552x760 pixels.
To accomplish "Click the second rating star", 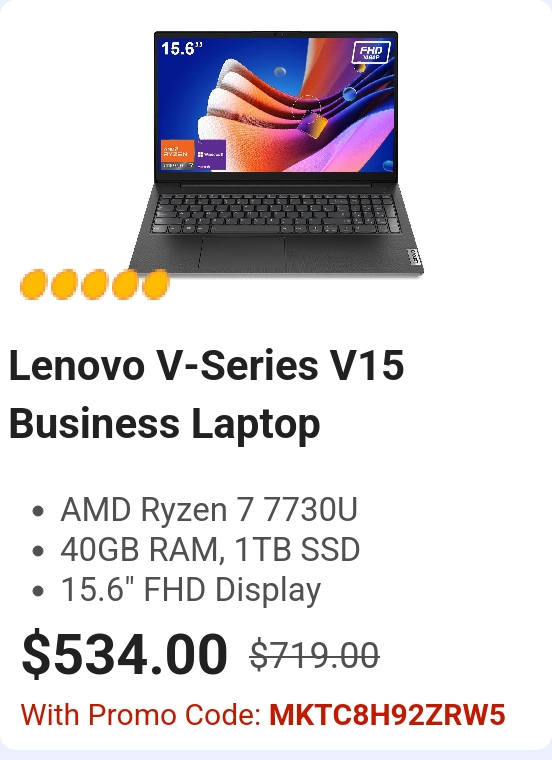I will tap(64, 285).
